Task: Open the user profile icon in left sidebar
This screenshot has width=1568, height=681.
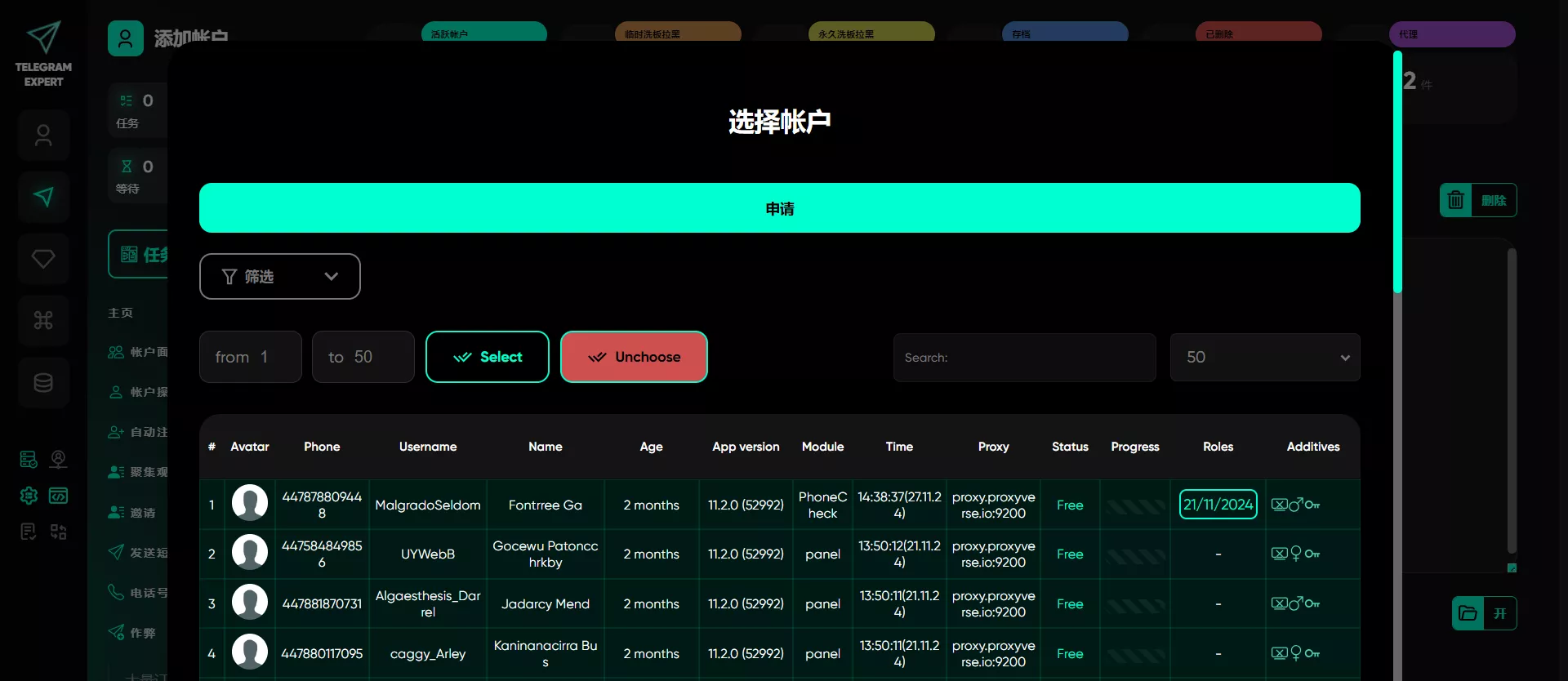Action: [43, 136]
